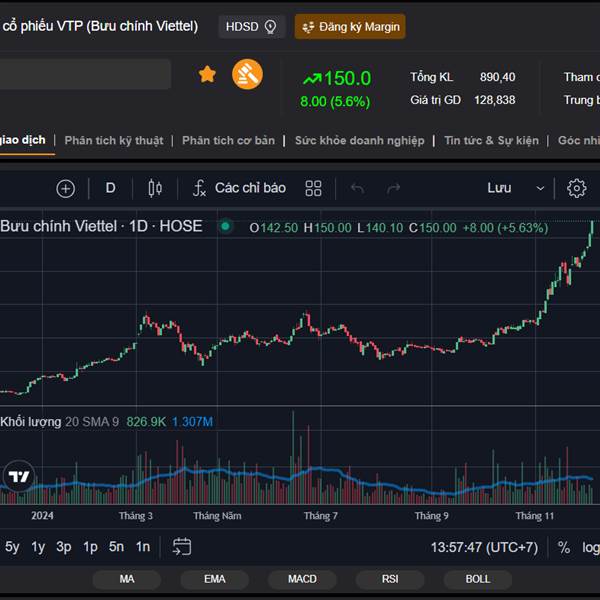600x600 pixels.
Task: Click the Giá trị GD value 128,838
Action: 495,100
